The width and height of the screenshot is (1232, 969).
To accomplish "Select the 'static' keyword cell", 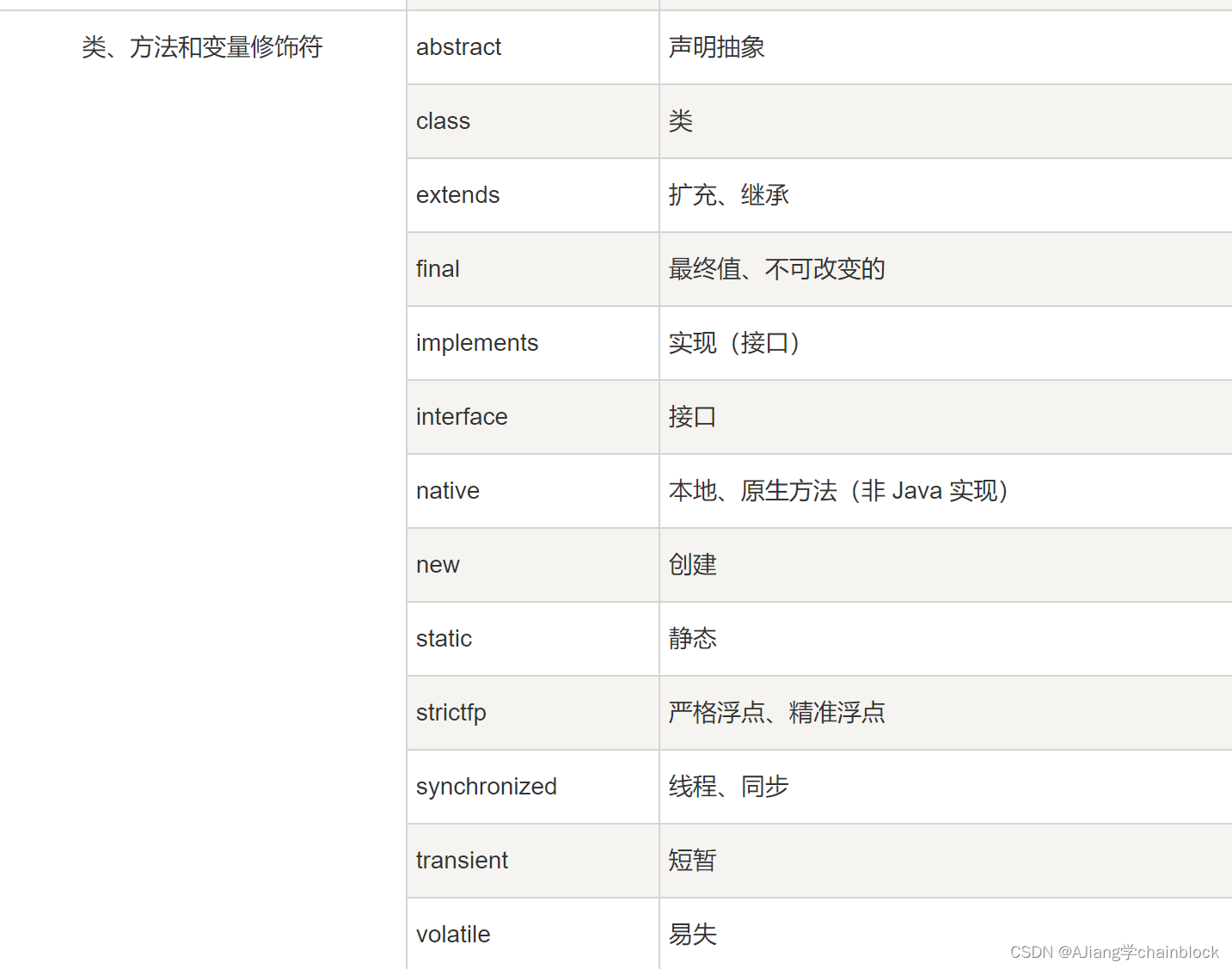I will pos(533,639).
